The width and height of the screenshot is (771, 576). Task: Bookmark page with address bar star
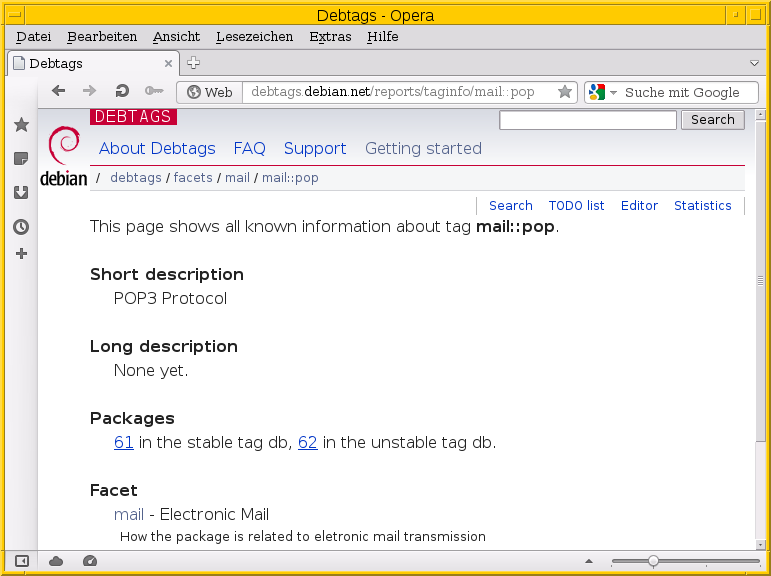click(x=565, y=92)
